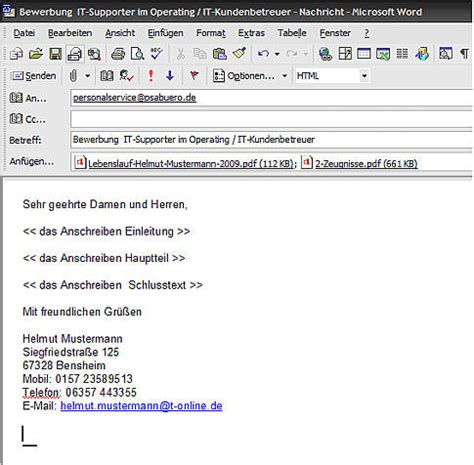Screen dimensions: 474x465
Task: Open a file with the folder icon
Action: point(36,54)
